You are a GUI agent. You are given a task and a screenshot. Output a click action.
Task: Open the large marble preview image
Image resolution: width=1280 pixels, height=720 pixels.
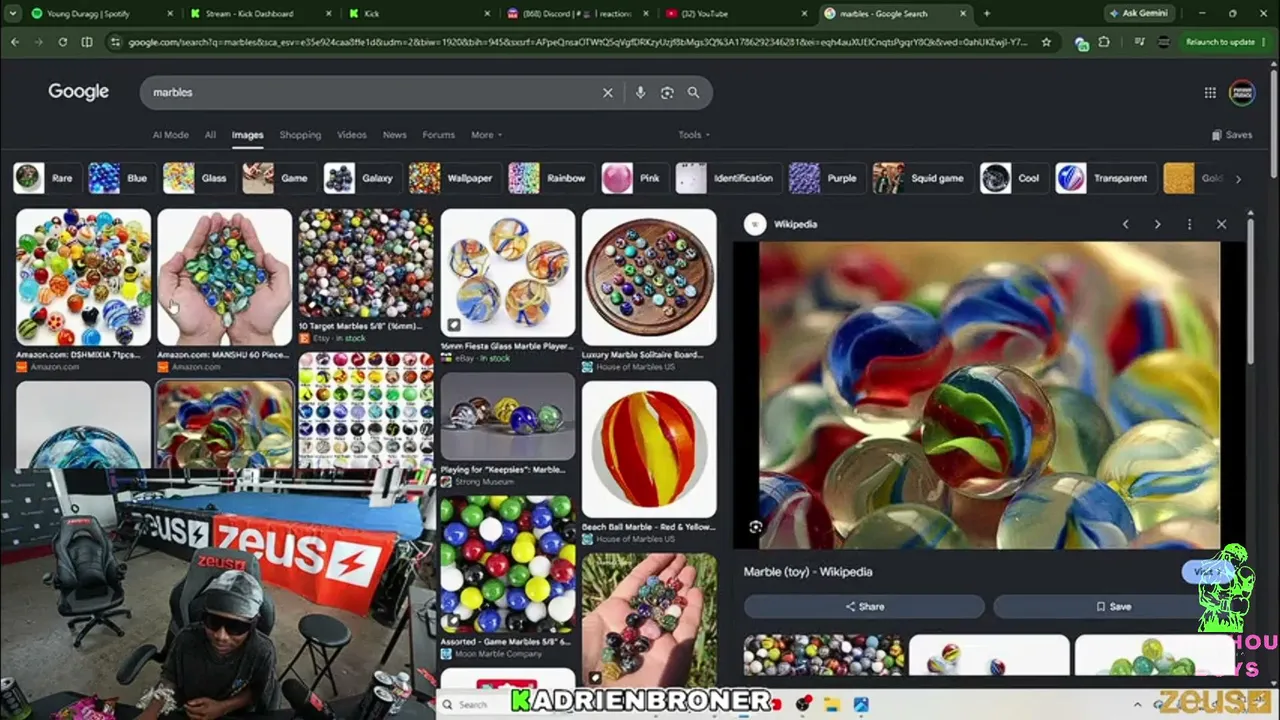coord(990,395)
